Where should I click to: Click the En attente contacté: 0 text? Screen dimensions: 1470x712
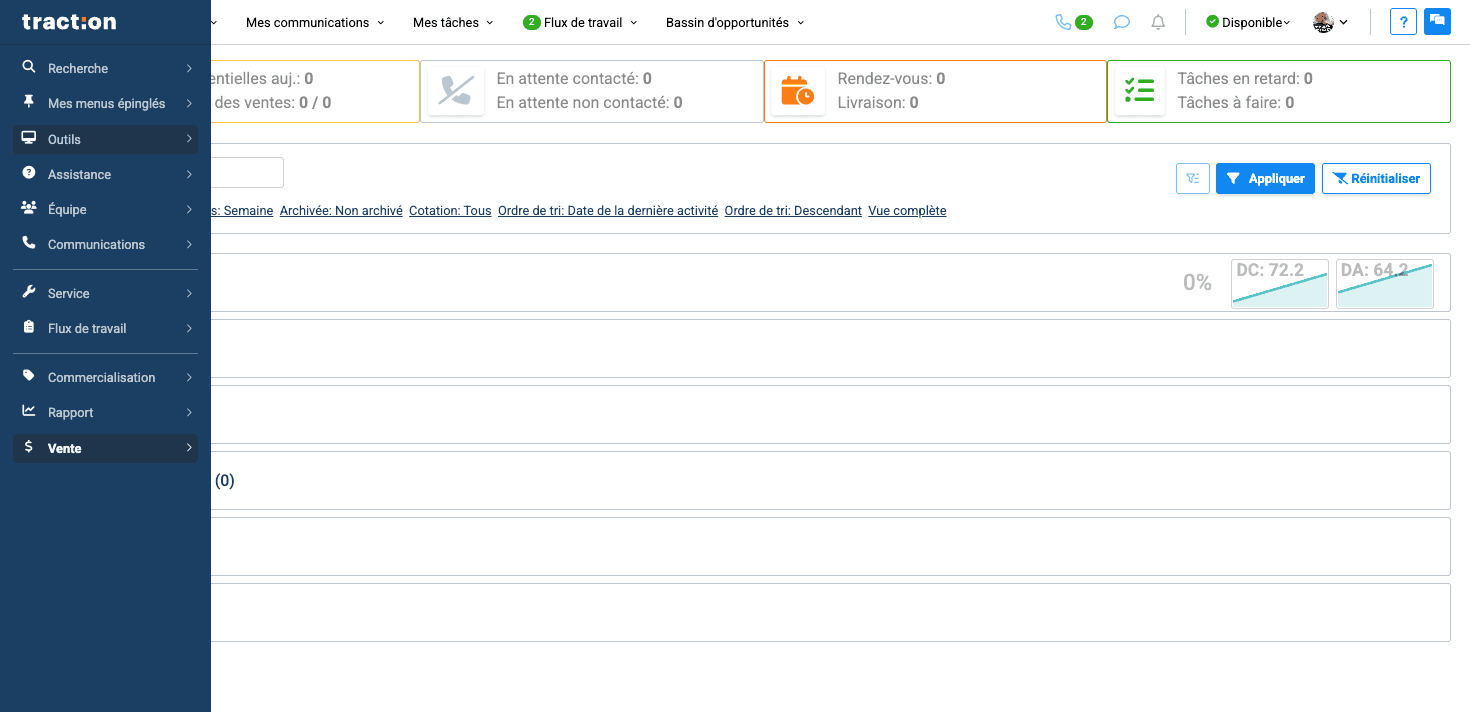574,78
